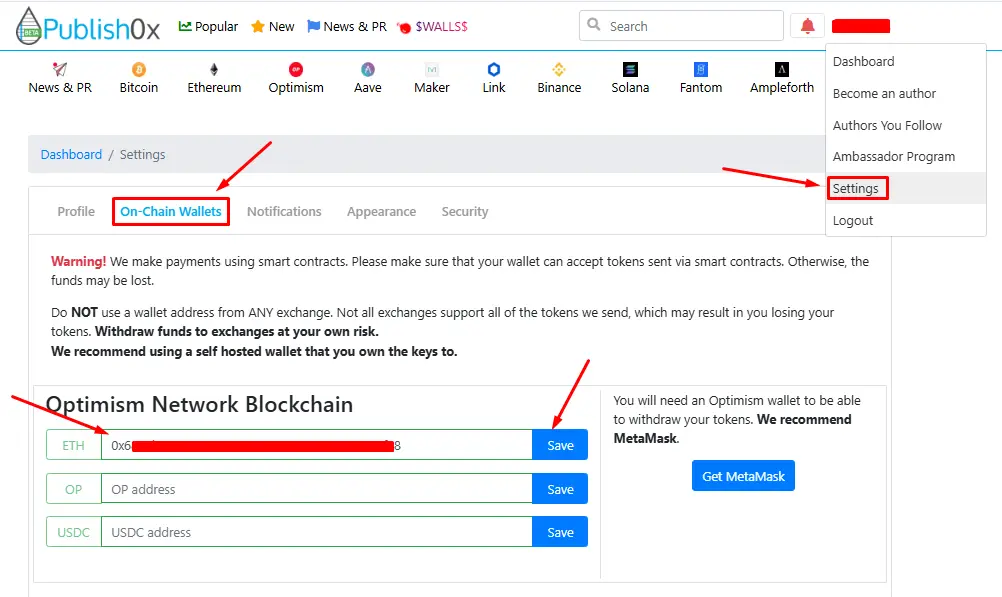Select Become an author menu item
Image resolution: width=1002 pixels, height=597 pixels.
point(884,93)
